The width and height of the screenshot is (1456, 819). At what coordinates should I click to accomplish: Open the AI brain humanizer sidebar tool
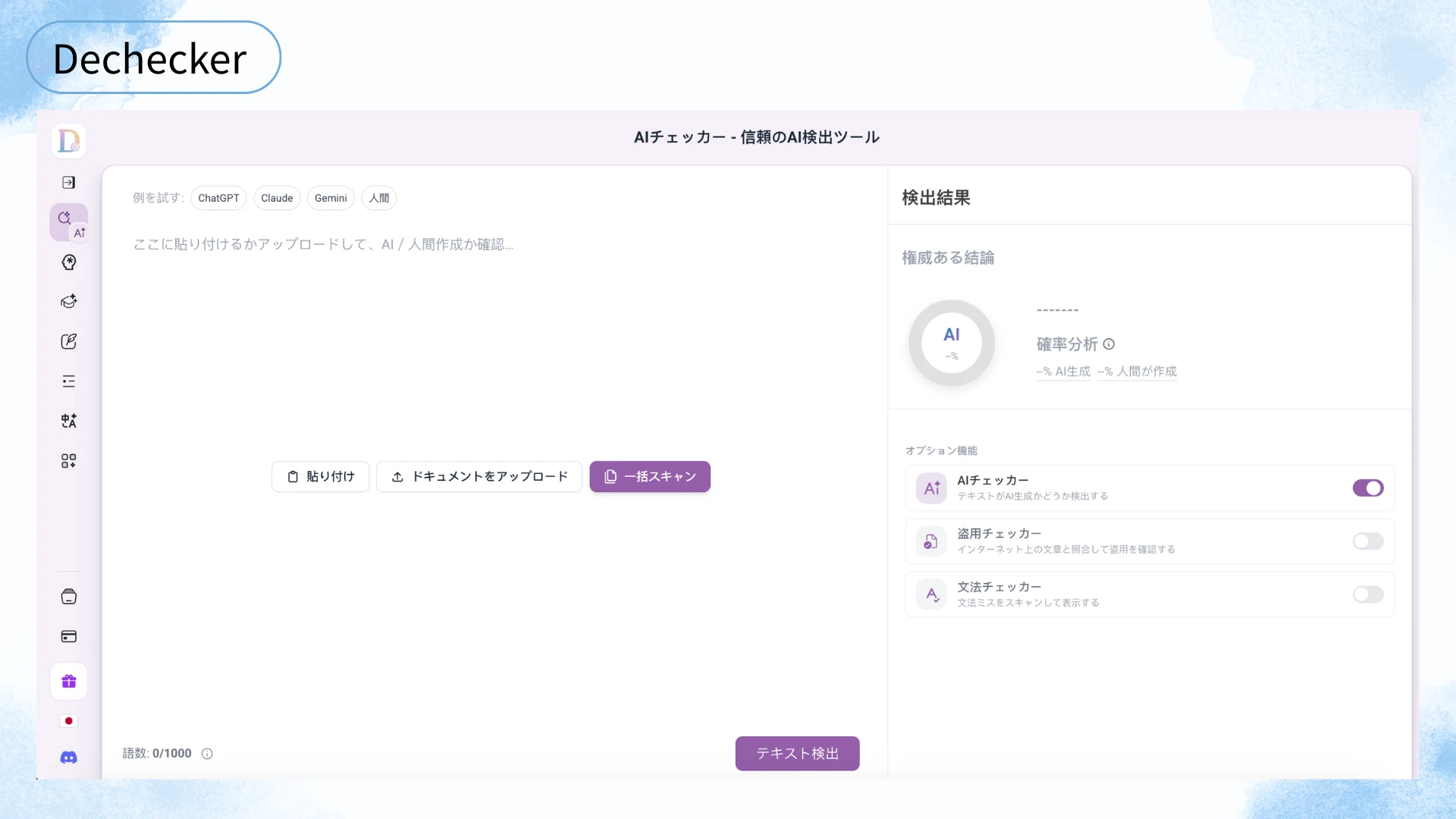click(x=68, y=262)
